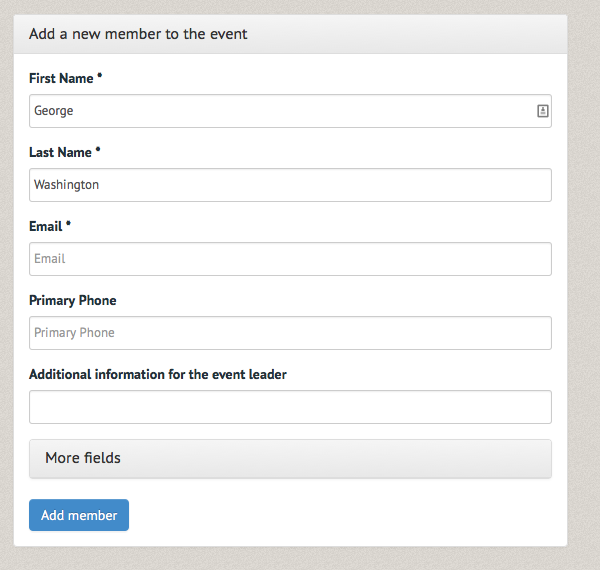This screenshot has height=570, width=600.
Task: Expand the More fields section
Action: click(x=290, y=459)
